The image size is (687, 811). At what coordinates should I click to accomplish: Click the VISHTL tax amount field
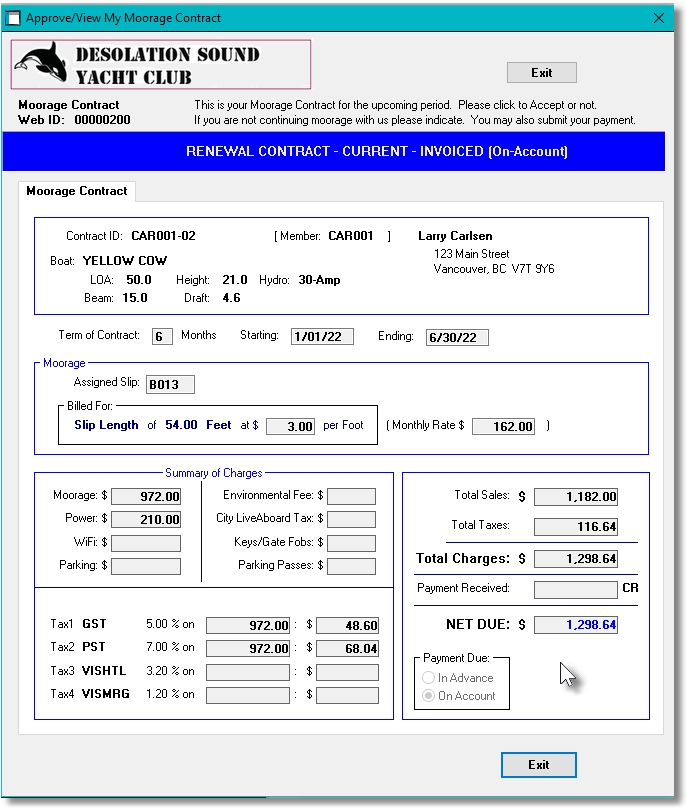(x=348, y=672)
